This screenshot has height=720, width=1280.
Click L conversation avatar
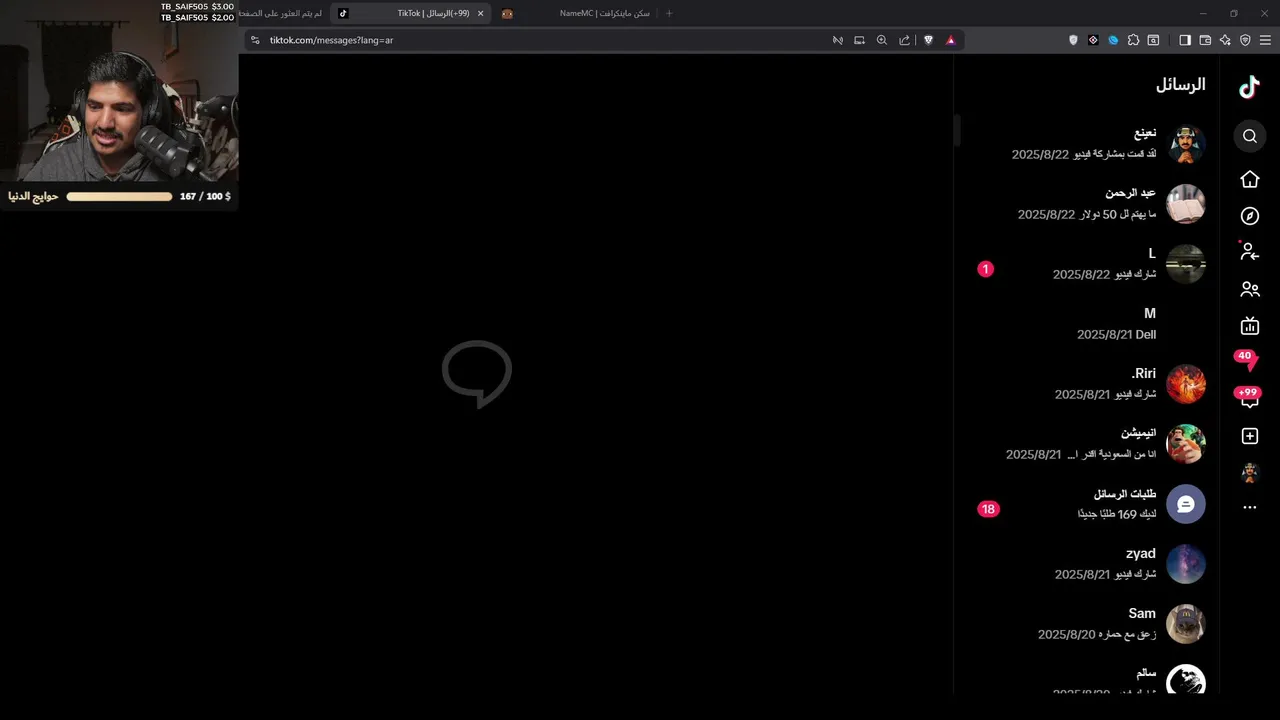(x=1186, y=264)
